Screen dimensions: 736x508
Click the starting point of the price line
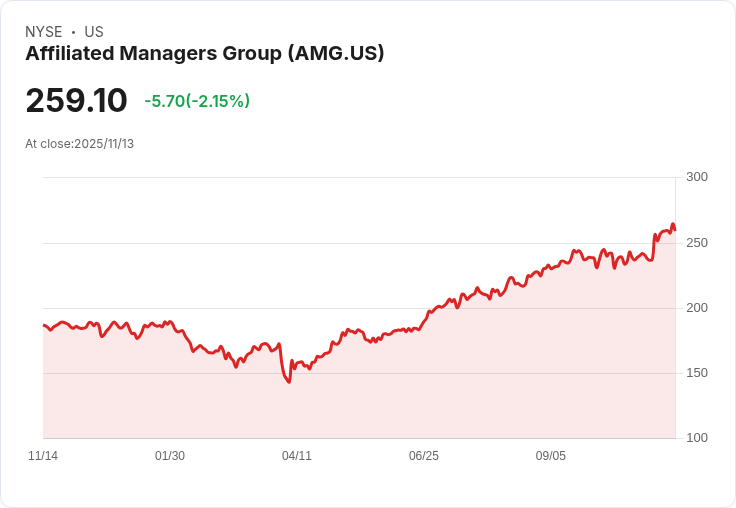[x=44, y=325]
